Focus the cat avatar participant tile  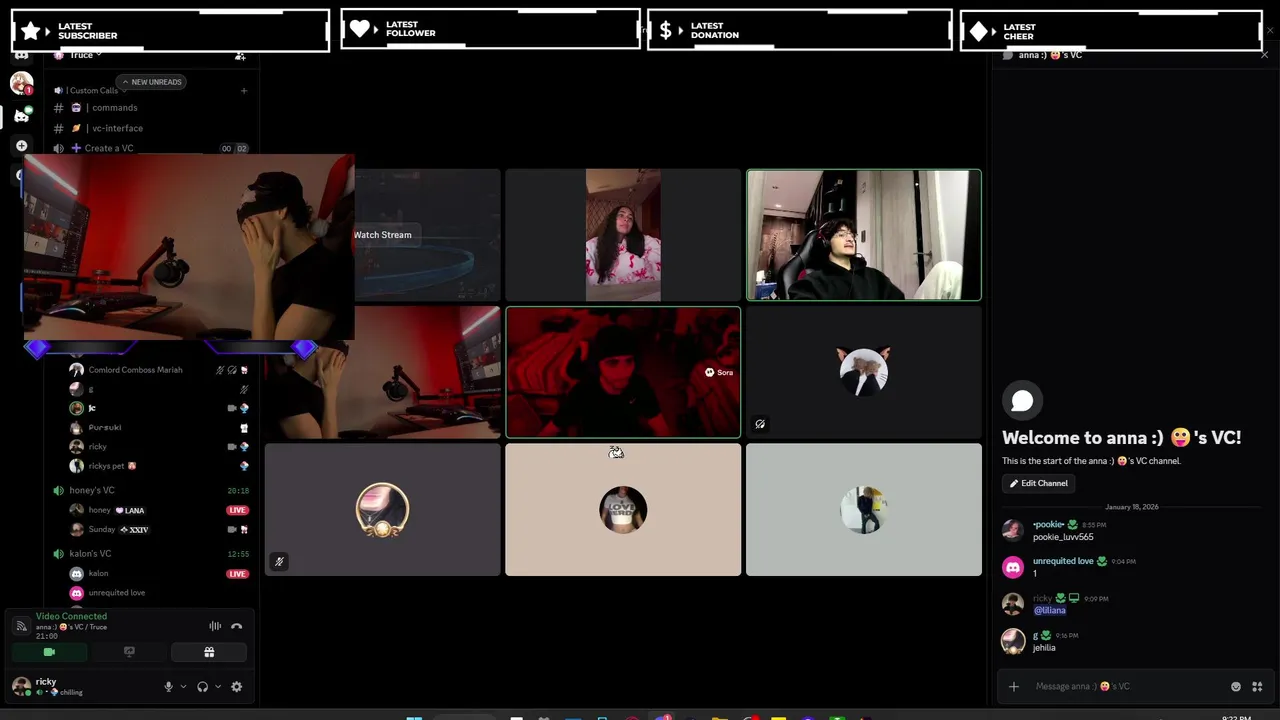point(864,372)
